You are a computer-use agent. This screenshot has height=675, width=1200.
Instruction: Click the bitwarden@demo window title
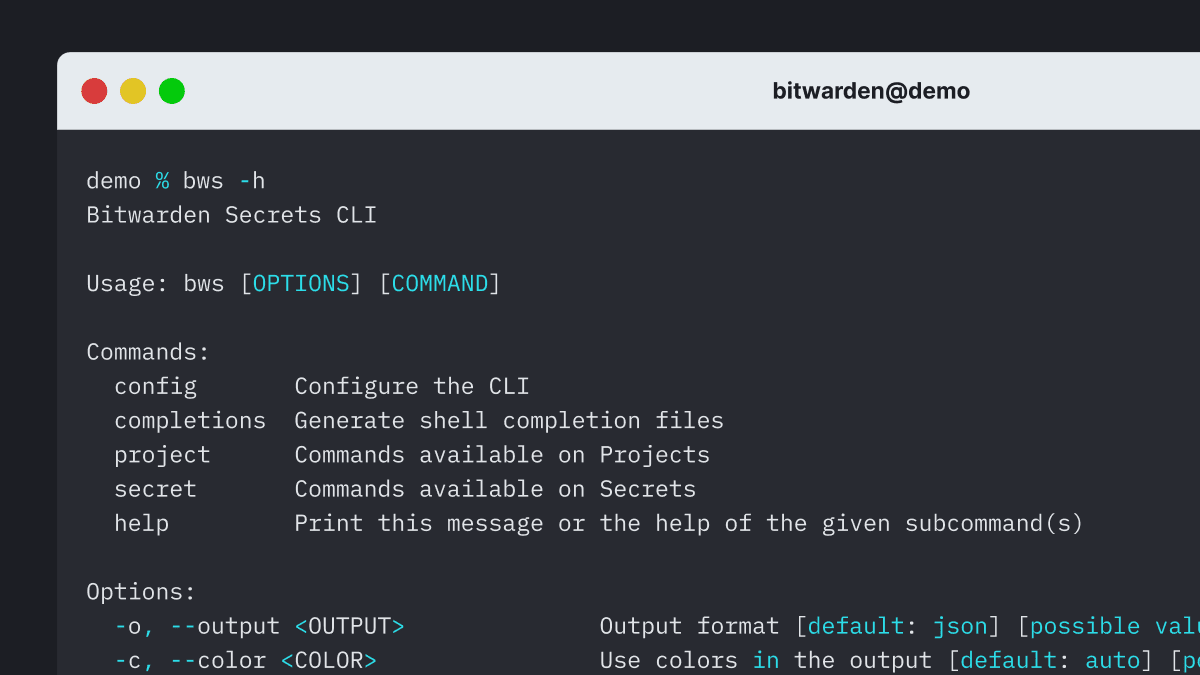pos(872,90)
